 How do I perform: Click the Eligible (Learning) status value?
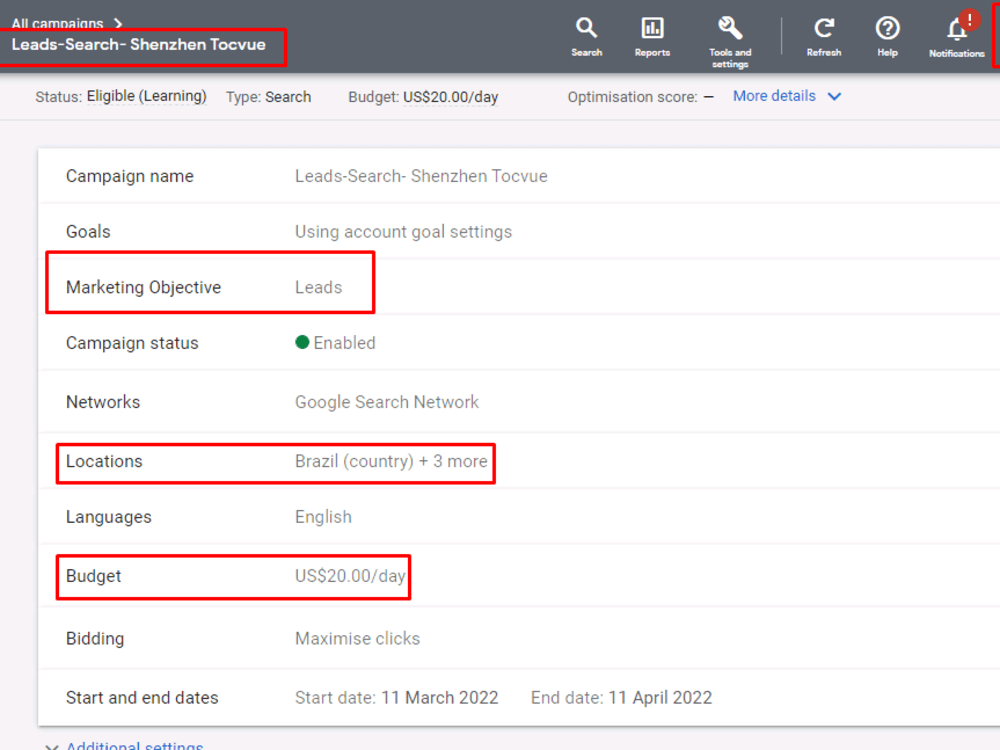(147, 96)
